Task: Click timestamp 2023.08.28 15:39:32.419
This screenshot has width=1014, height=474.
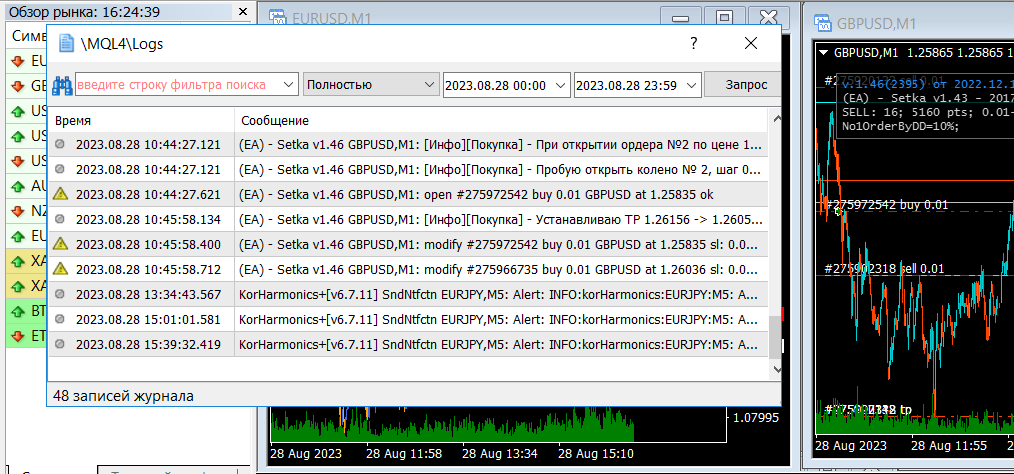Action: click(x=148, y=344)
